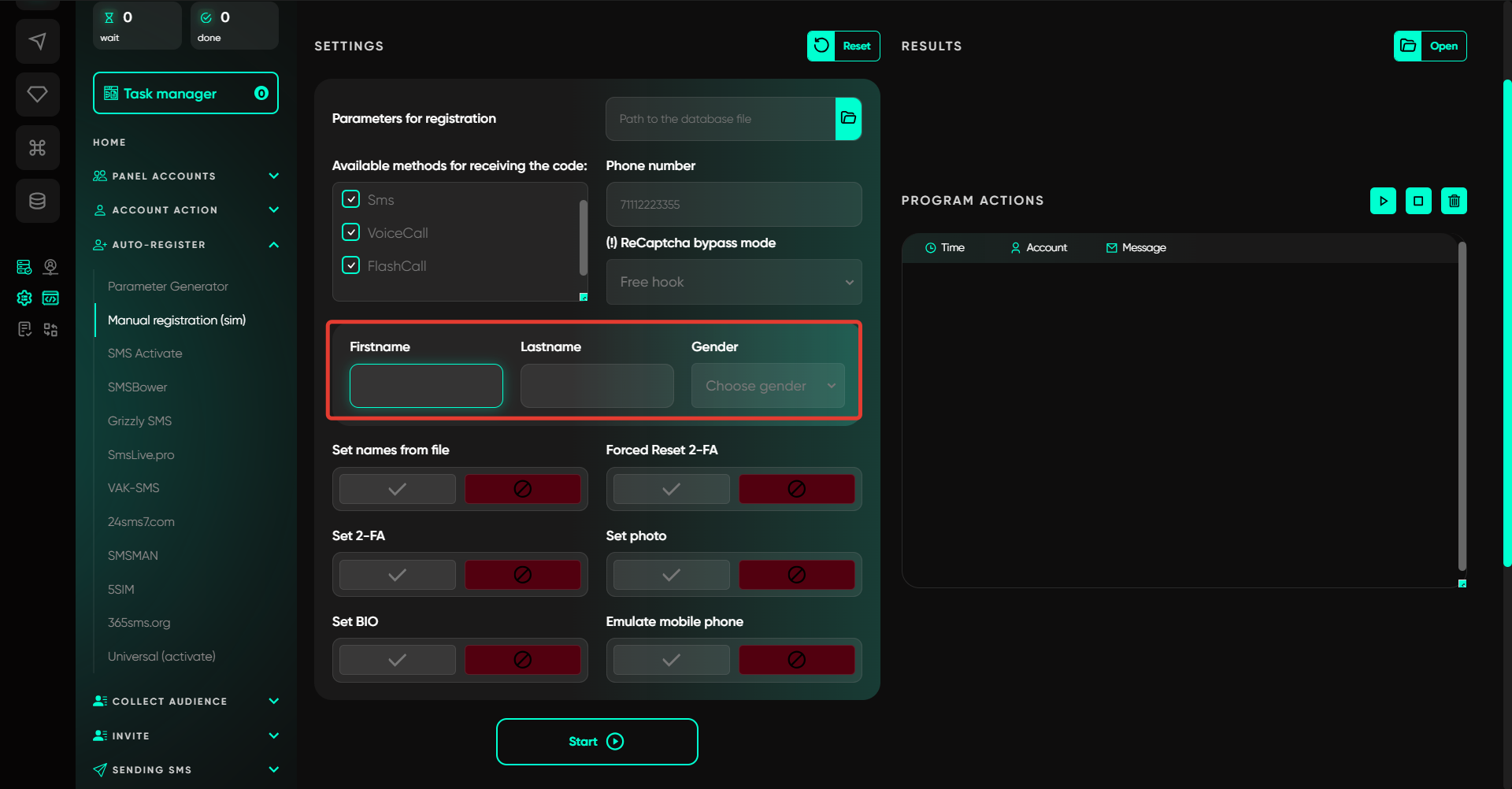This screenshot has height=789, width=1512.
Task: Uncheck the VoiceCall checkbox
Action: point(351,232)
